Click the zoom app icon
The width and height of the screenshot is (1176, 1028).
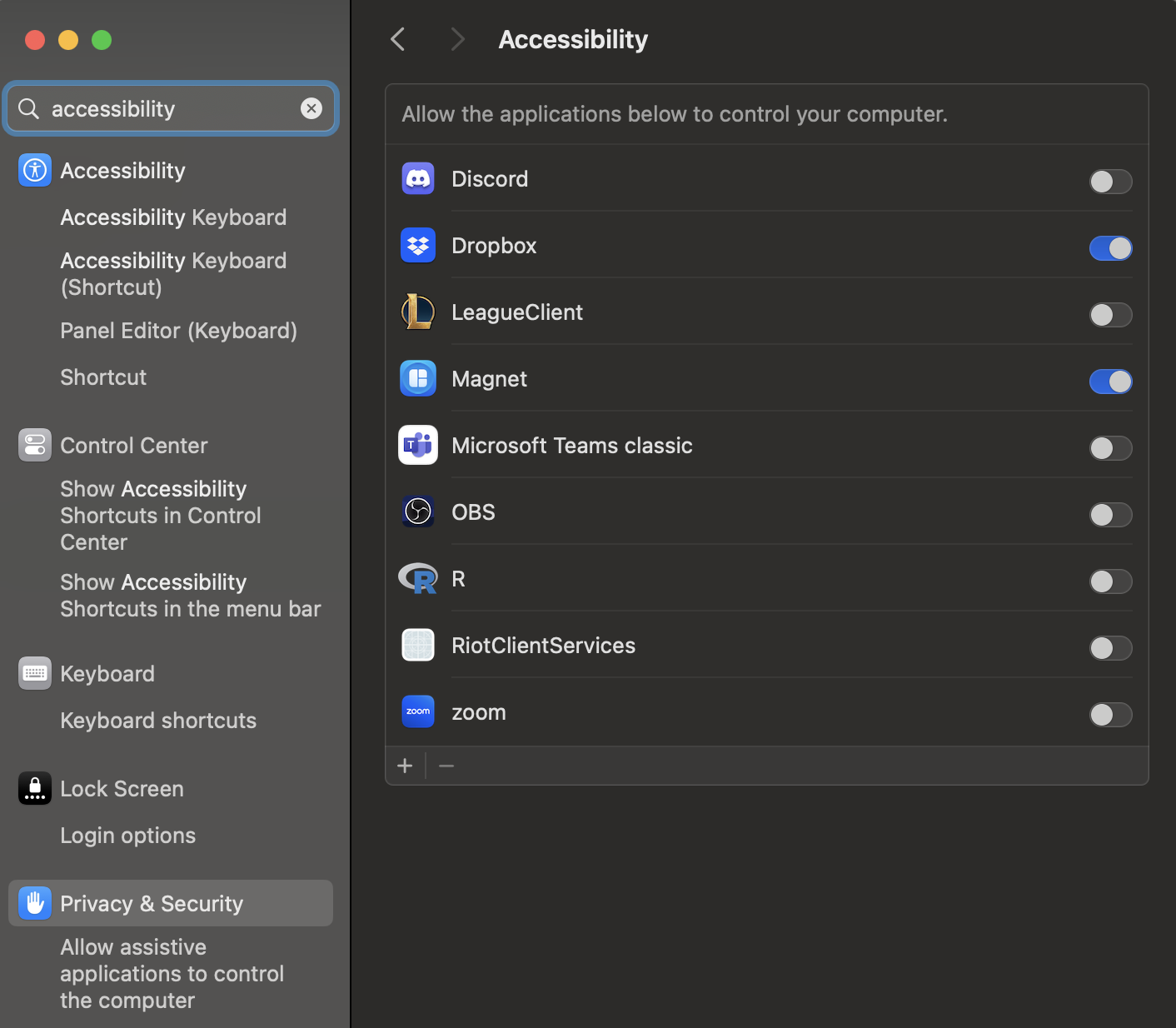click(418, 712)
